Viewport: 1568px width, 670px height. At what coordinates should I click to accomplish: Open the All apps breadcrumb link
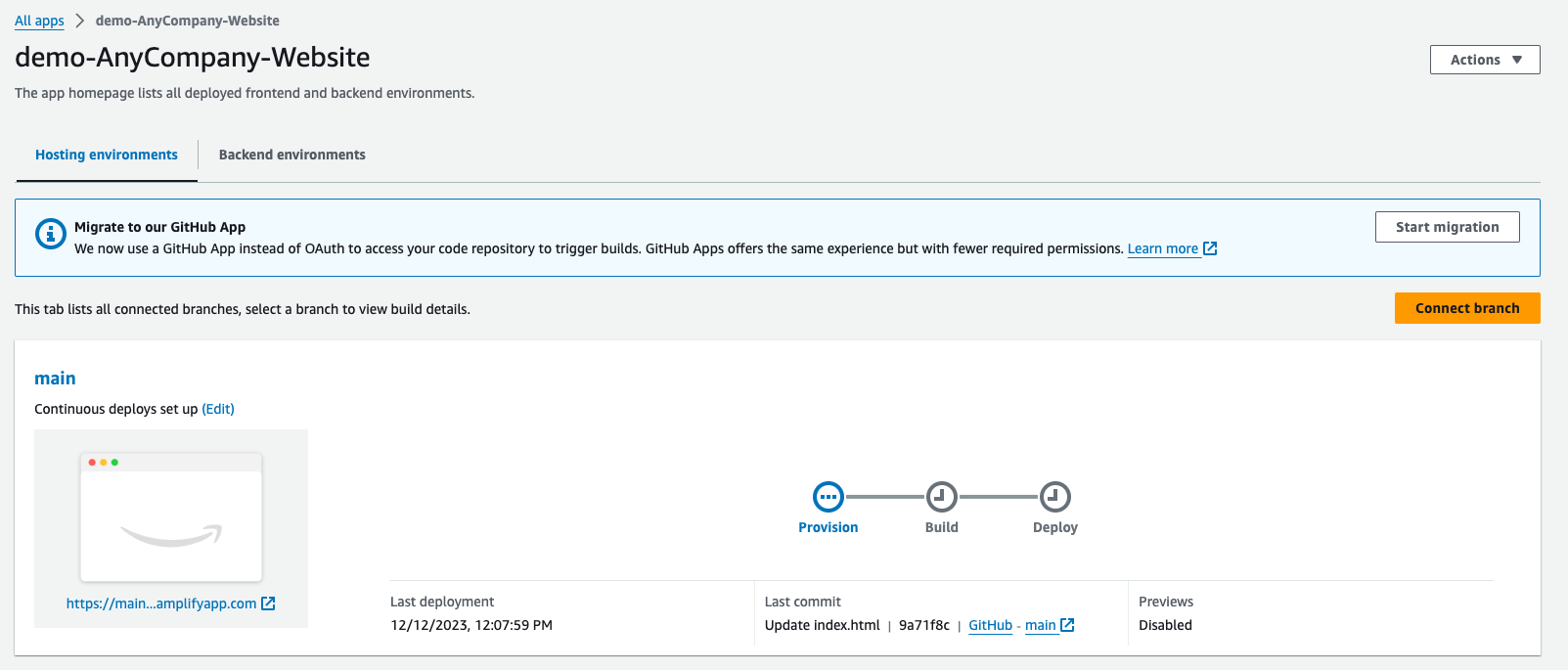39,21
